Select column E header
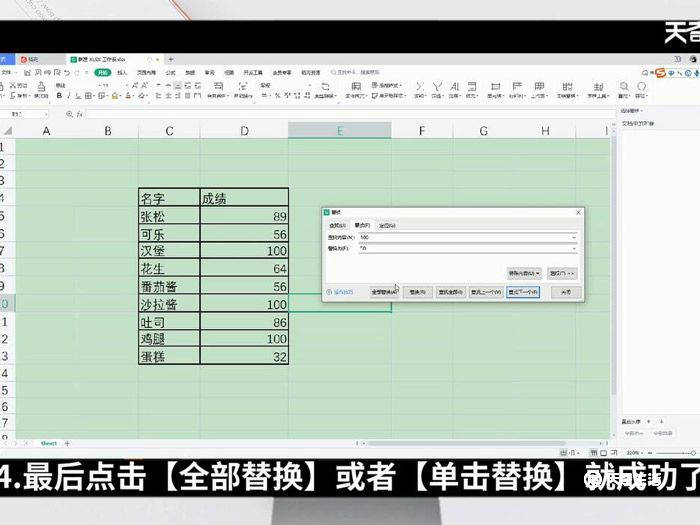Image resolution: width=700 pixels, height=525 pixels. [x=340, y=131]
